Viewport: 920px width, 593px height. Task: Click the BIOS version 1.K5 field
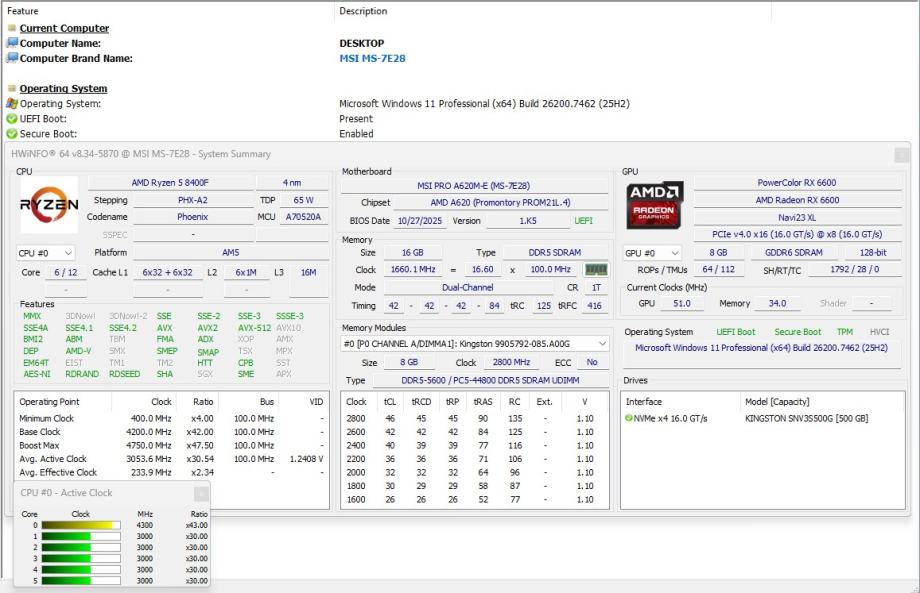(528, 221)
